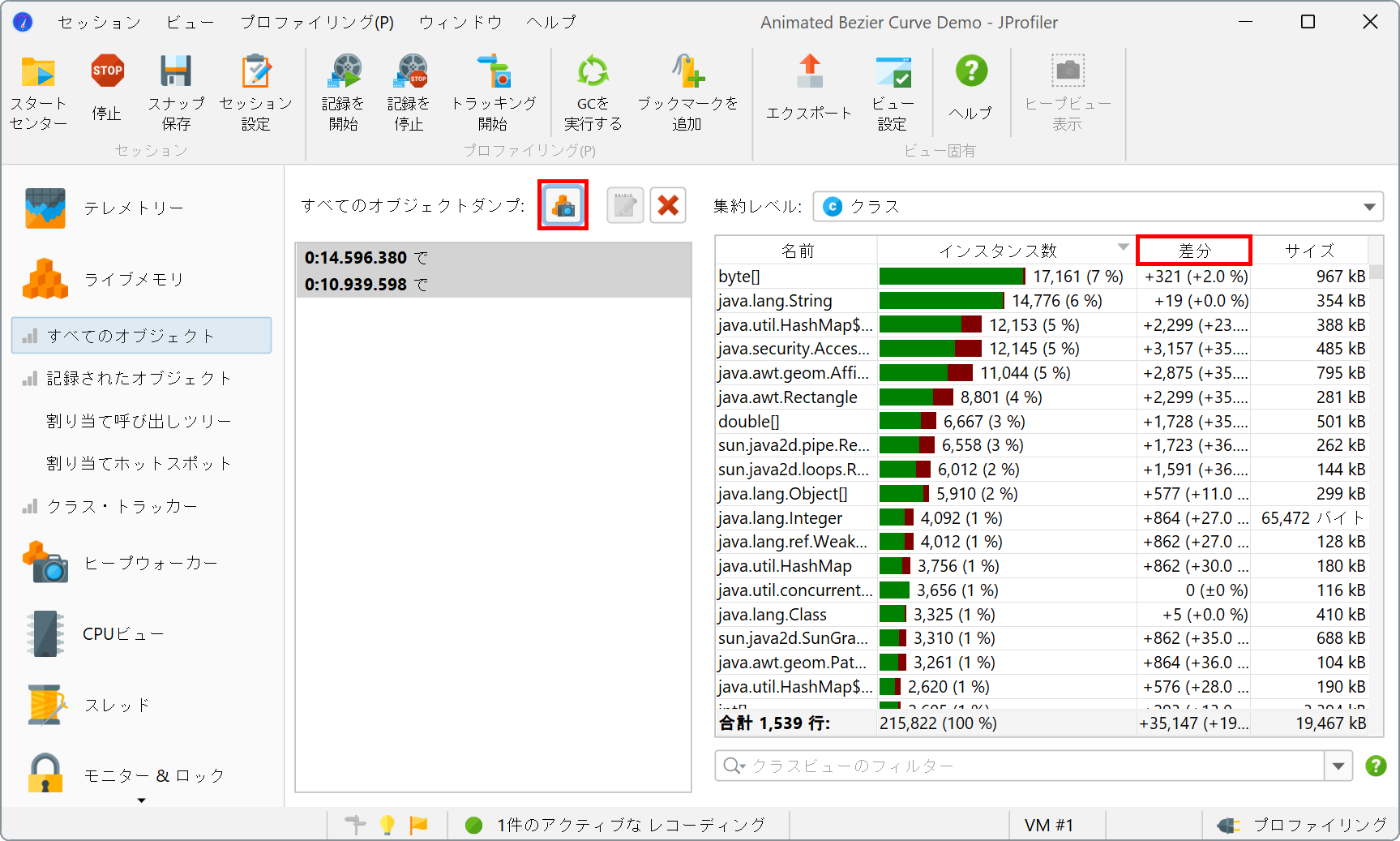Click byte[] instance count bar

point(953,277)
